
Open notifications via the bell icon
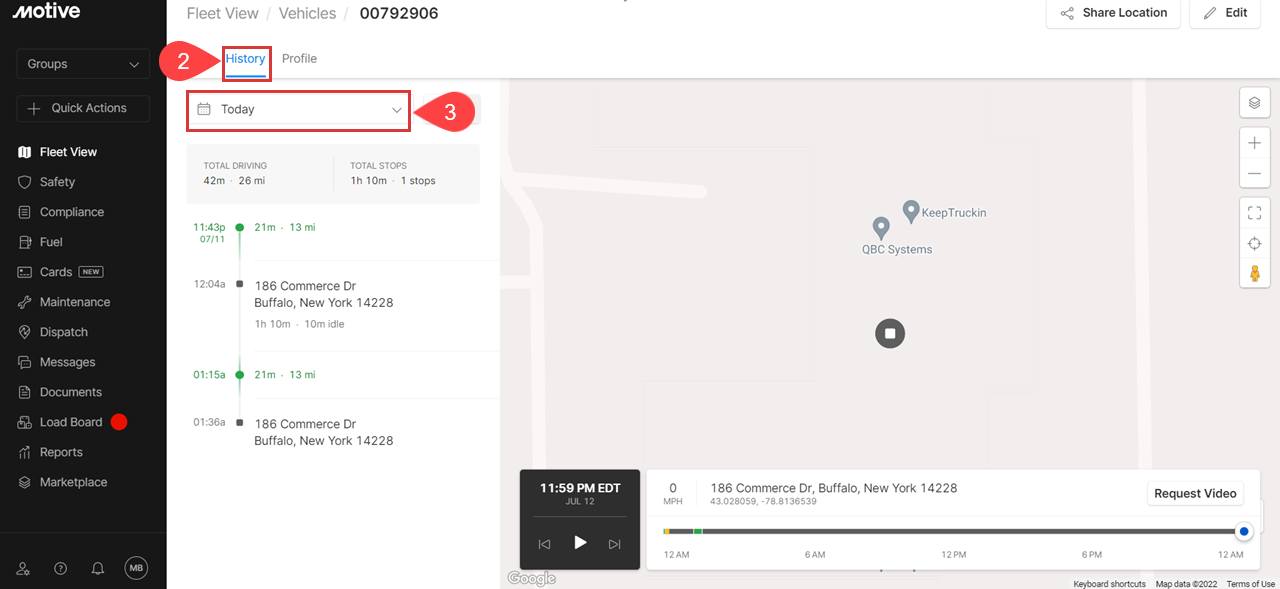97,567
